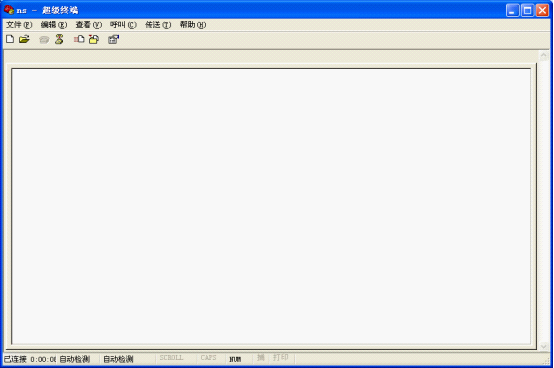Click the 已连接 status bar entry
Screen dimensions: 554x368
pos(15,359)
